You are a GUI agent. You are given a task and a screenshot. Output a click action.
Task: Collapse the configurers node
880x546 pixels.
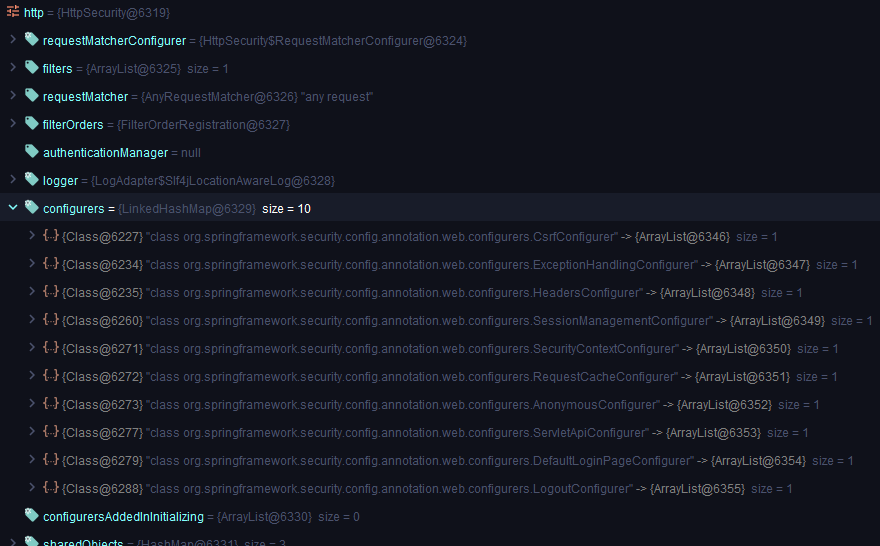tap(12, 208)
